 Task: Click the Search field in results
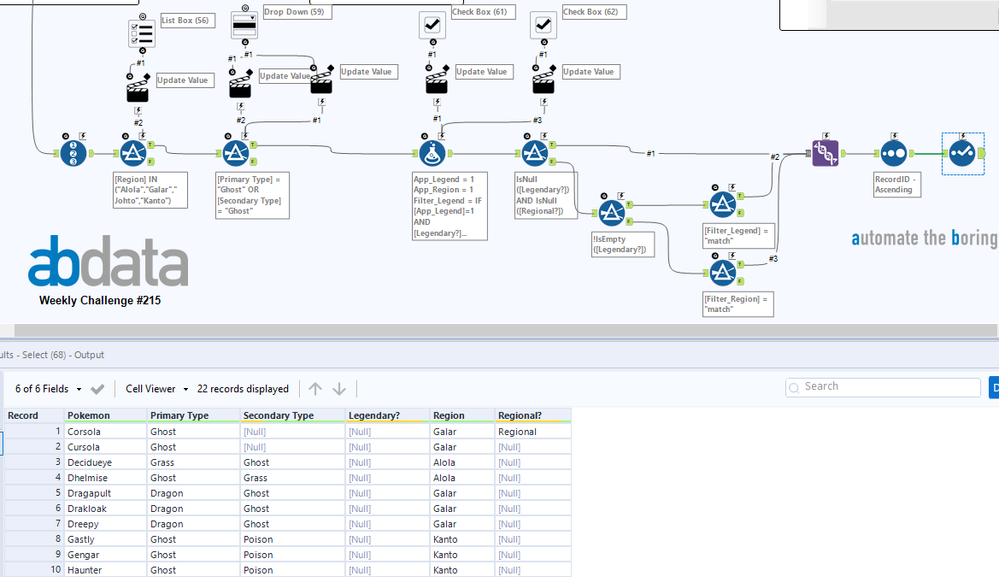tap(883, 387)
